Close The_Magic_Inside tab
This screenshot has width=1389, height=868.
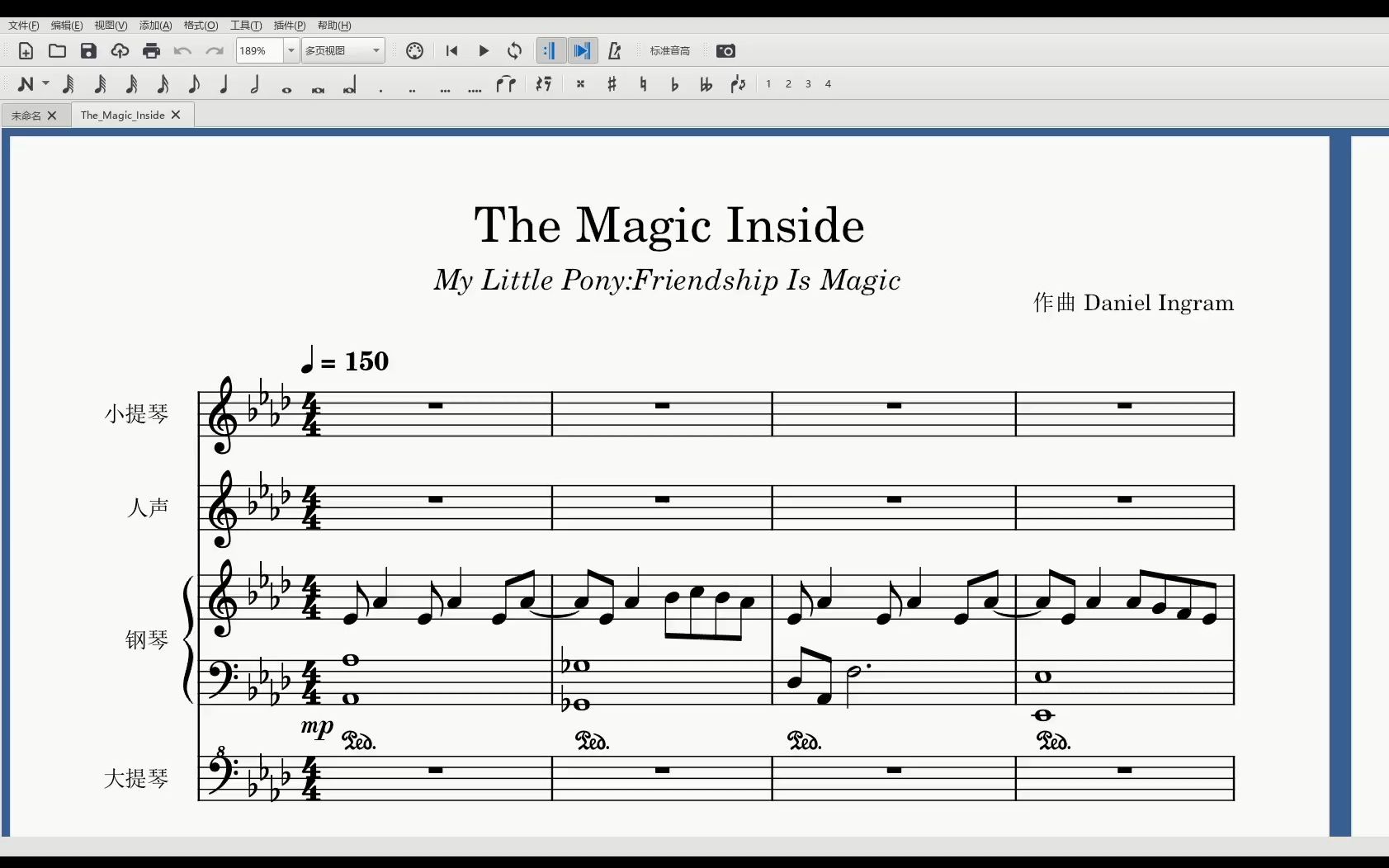click(x=176, y=116)
